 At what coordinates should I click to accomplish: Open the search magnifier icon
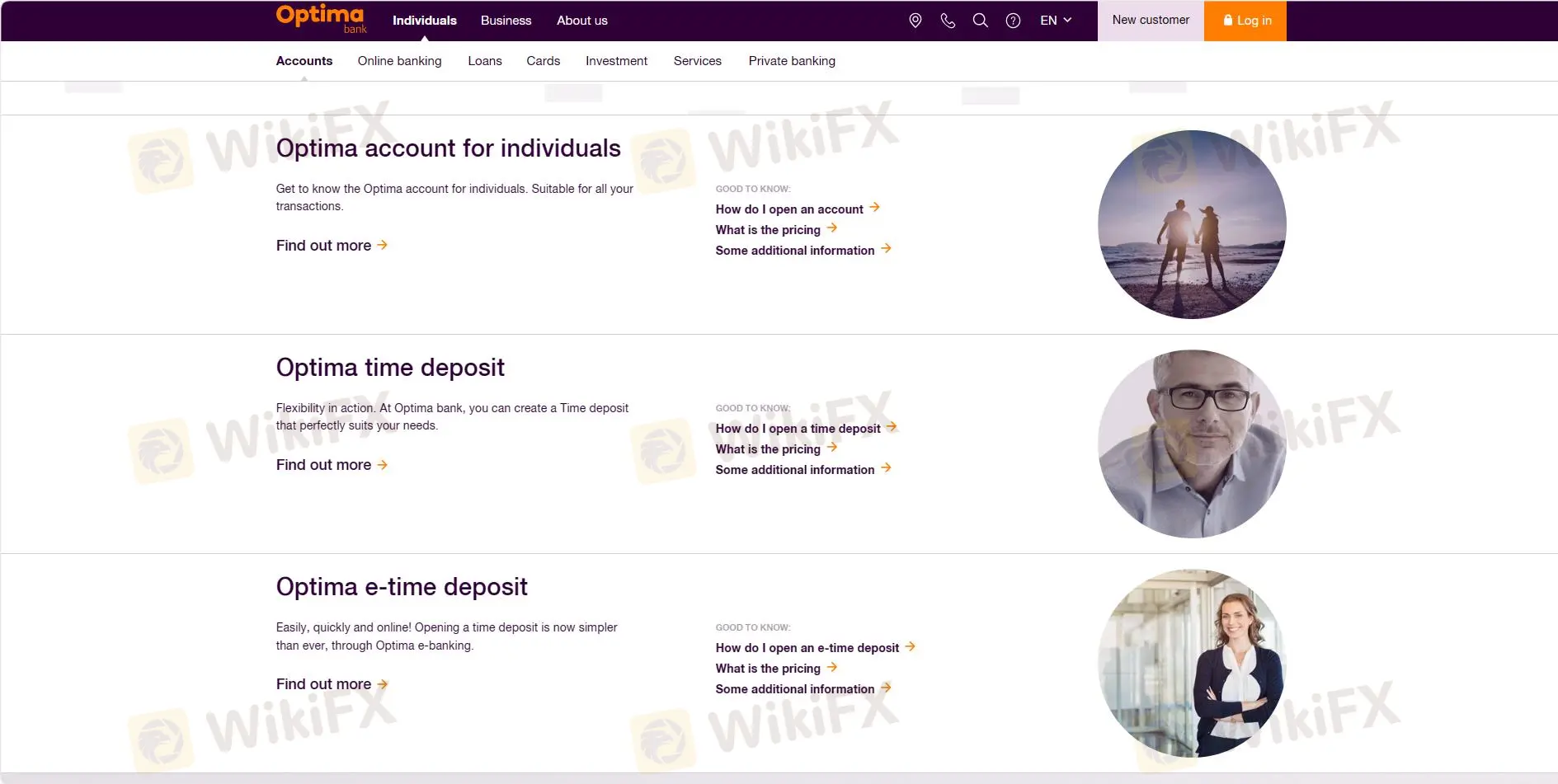(981, 21)
